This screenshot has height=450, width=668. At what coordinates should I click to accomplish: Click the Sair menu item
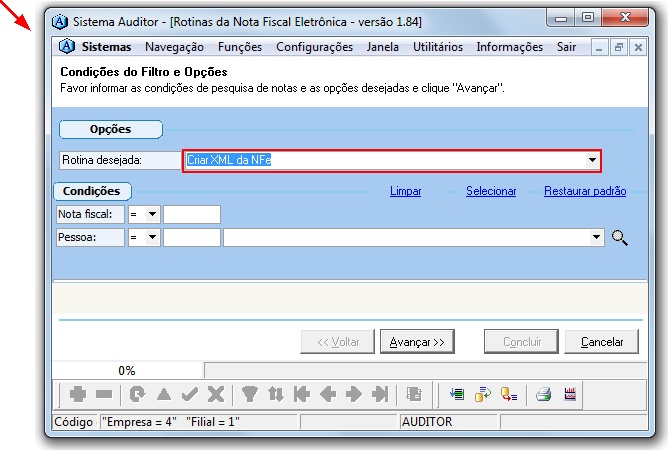[566, 47]
